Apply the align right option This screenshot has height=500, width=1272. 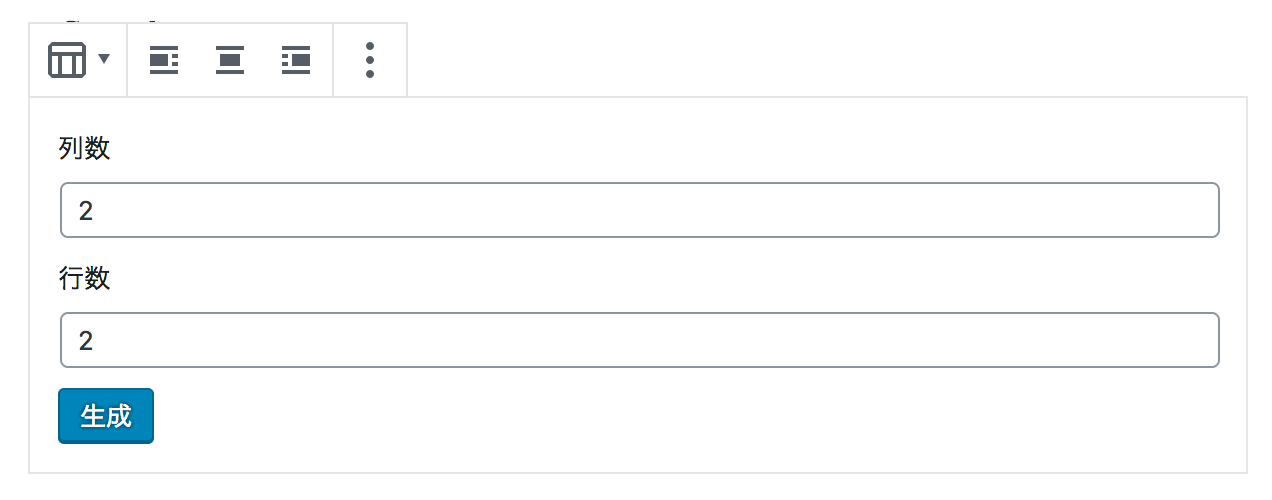pos(296,60)
